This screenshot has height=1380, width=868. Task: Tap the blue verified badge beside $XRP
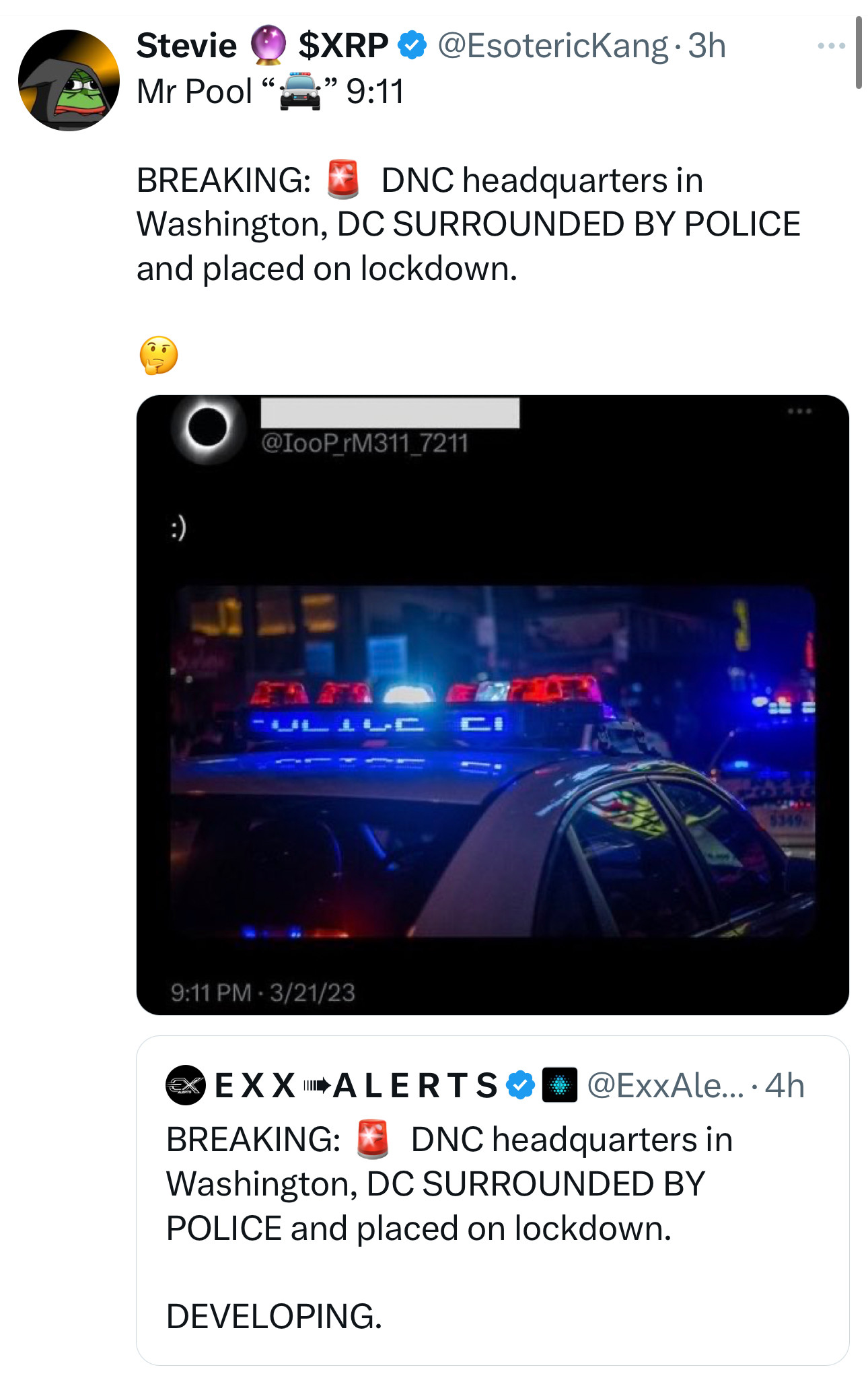pyautogui.click(x=412, y=46)
